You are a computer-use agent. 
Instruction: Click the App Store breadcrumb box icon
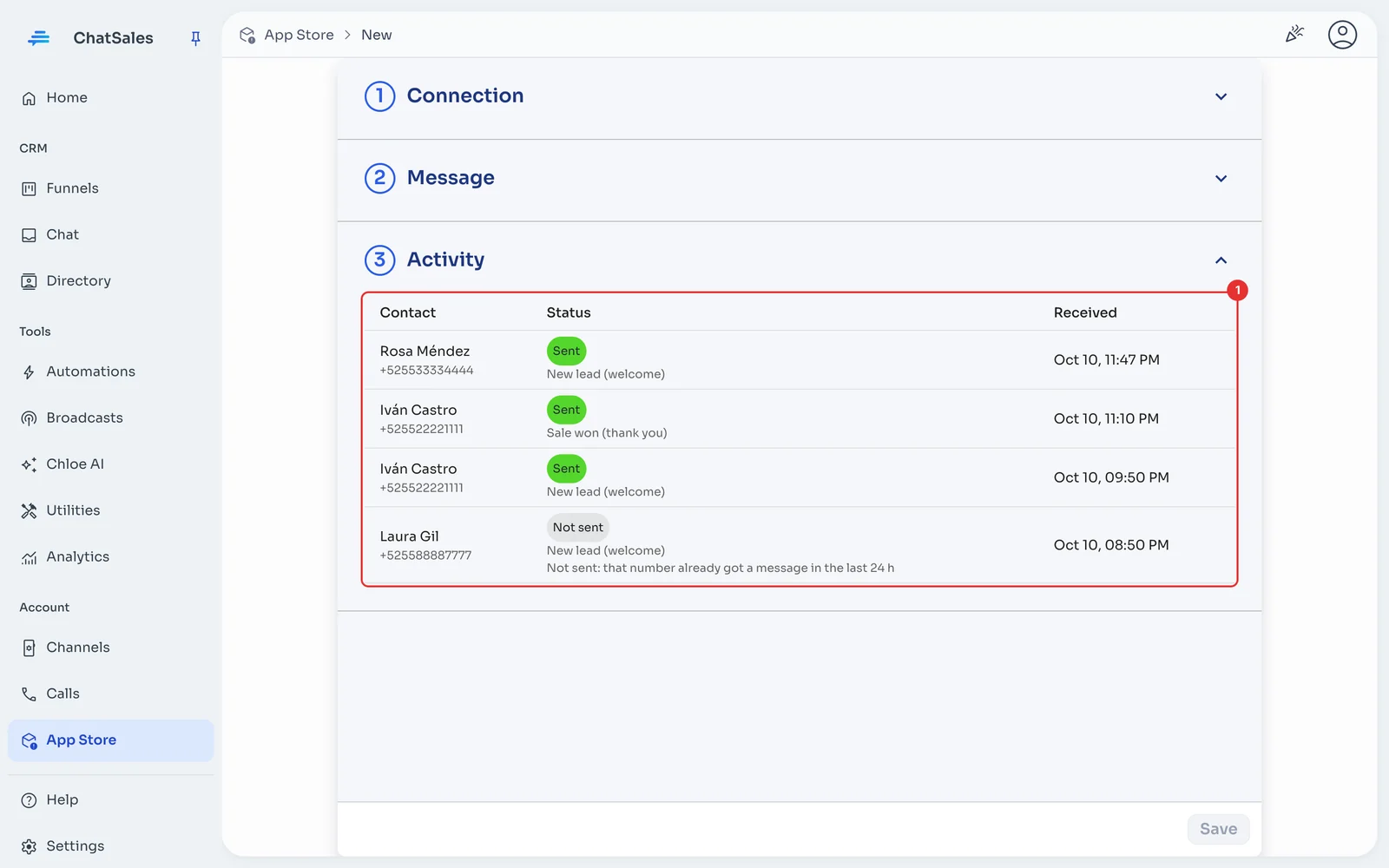pos(247,35)
